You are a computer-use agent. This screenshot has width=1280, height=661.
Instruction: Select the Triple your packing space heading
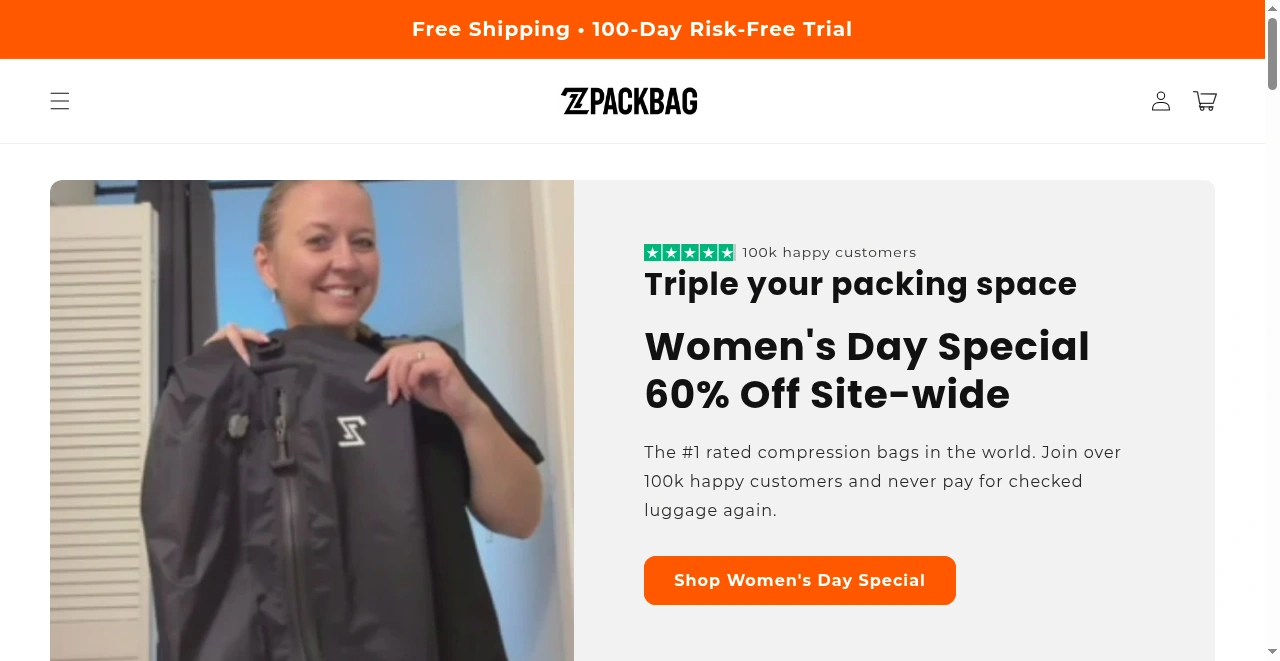point(860,284)
